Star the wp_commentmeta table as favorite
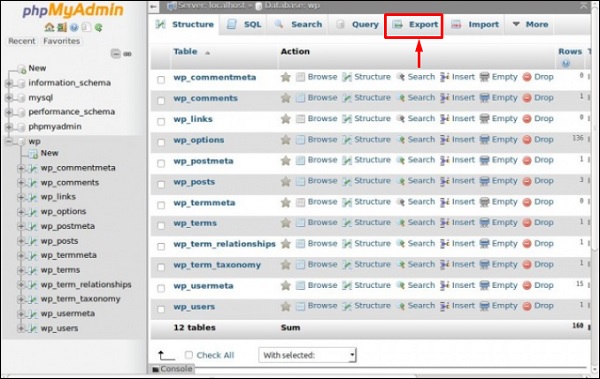The width and height of the screenshot is (600, 379). click(285, 77)
